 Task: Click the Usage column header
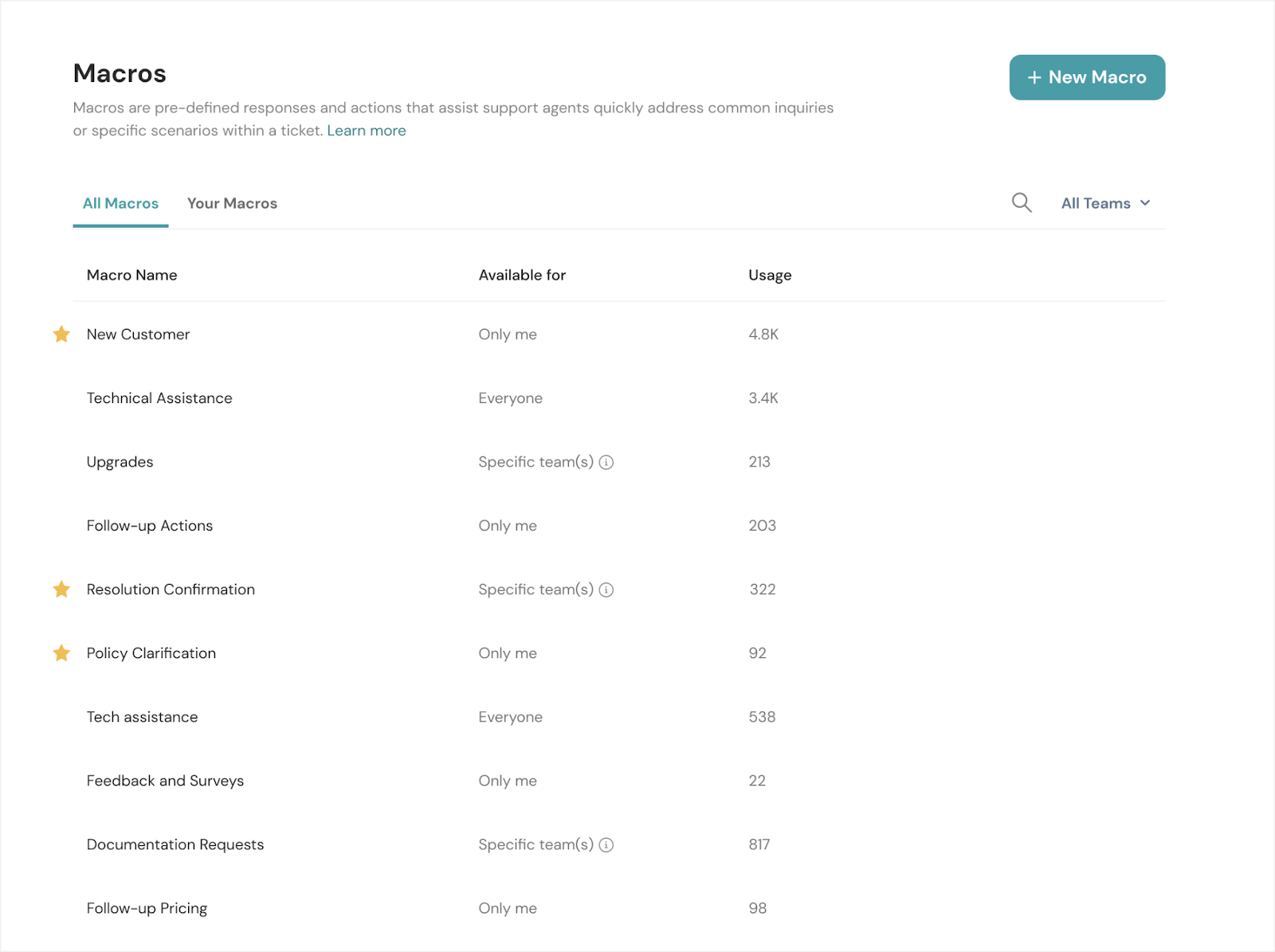pos(769,275)
